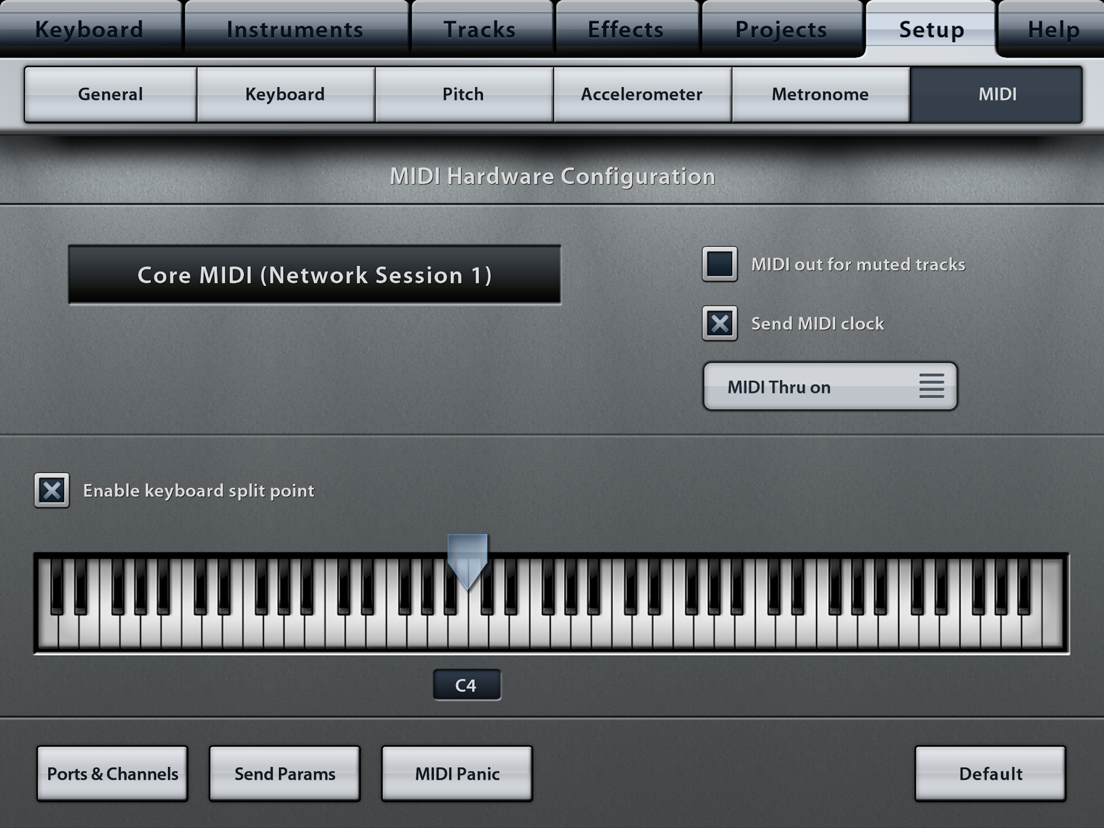
Task: Open the Ports & Channels settings
Action: [x=112, y=773]
